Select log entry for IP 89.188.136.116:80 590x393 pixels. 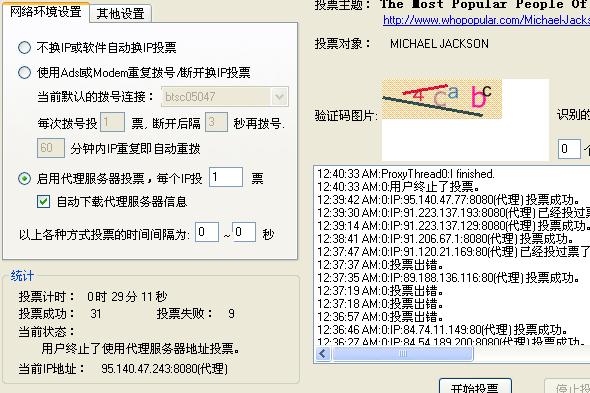click(x=448, y=278)
